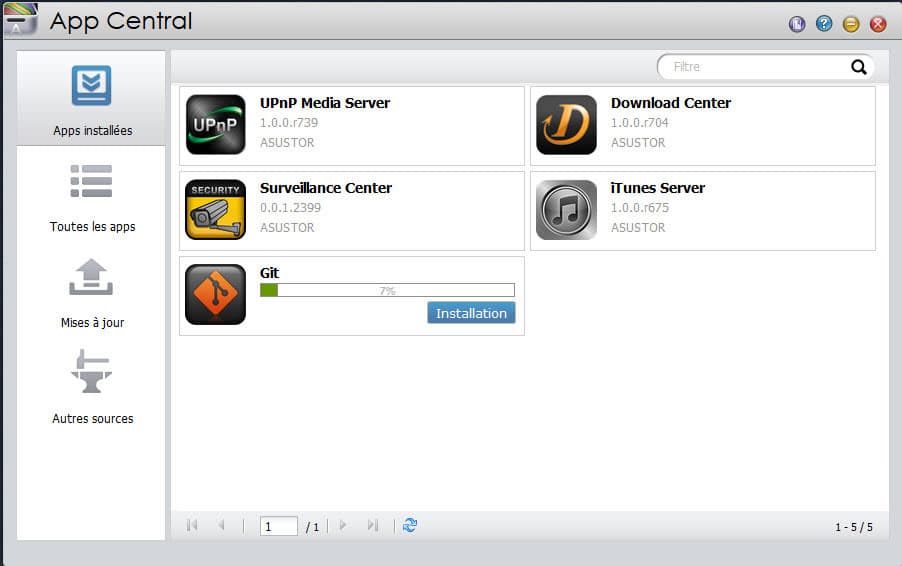Viewport: 902px width, 566px height.
Task: Click the 1 - 5 / 5 item counter
Action: (854, 527)
